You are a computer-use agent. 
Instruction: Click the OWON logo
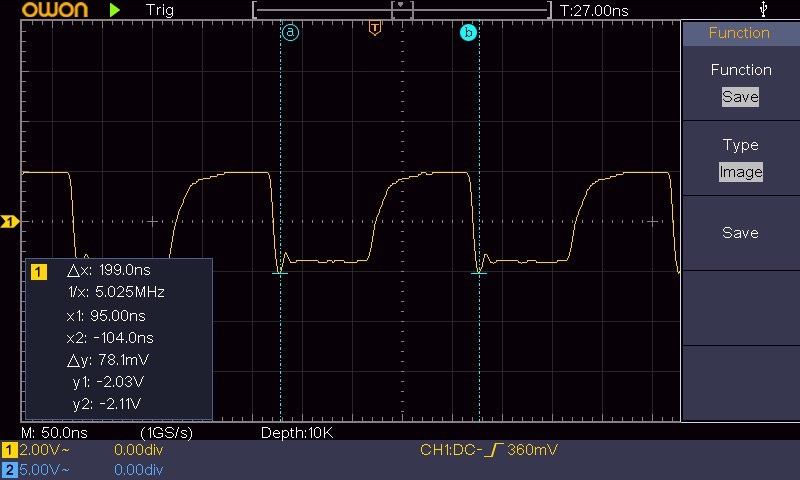[x=55, y=10]
